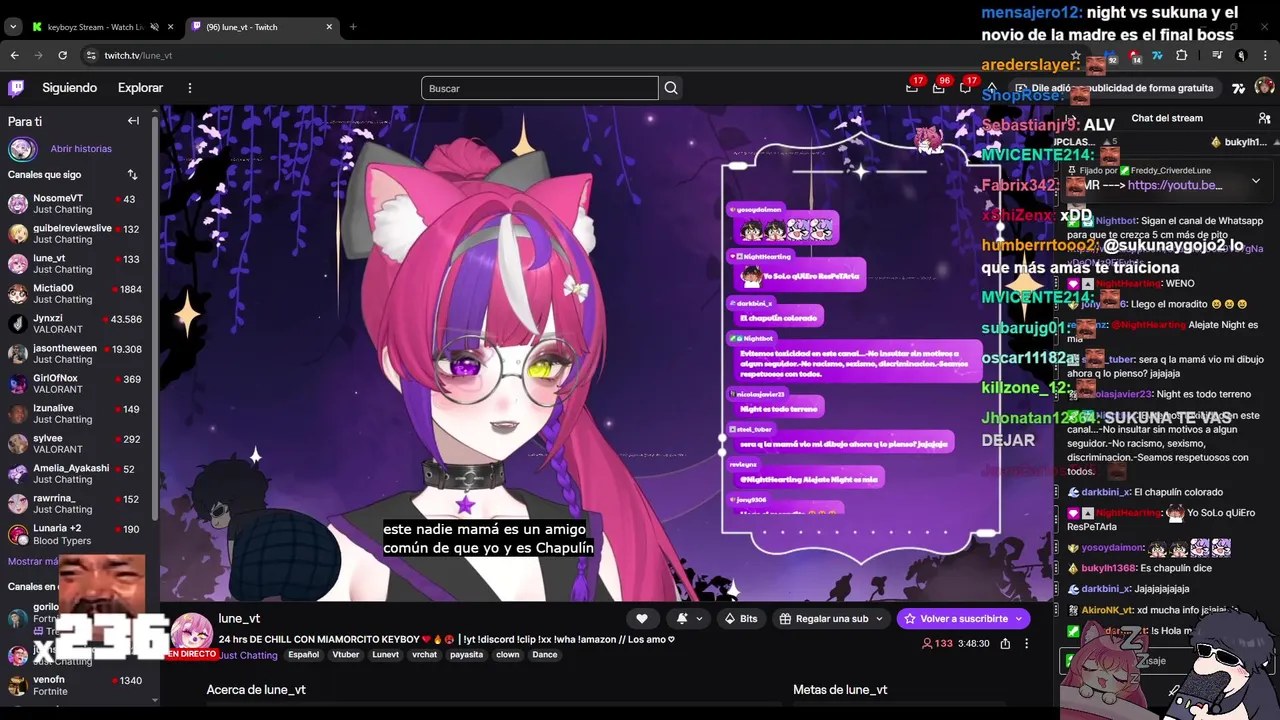
Task: Open NosomeVT channel in sidebar
Action: point(76,204)
